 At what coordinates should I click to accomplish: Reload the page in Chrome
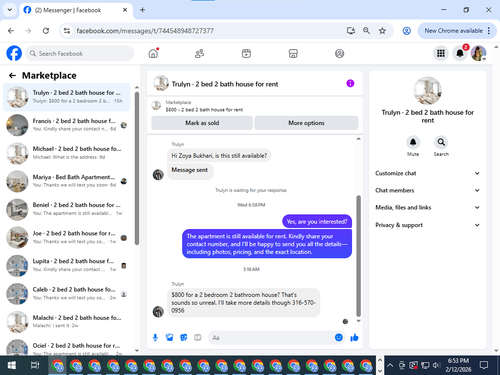(46, 31)
